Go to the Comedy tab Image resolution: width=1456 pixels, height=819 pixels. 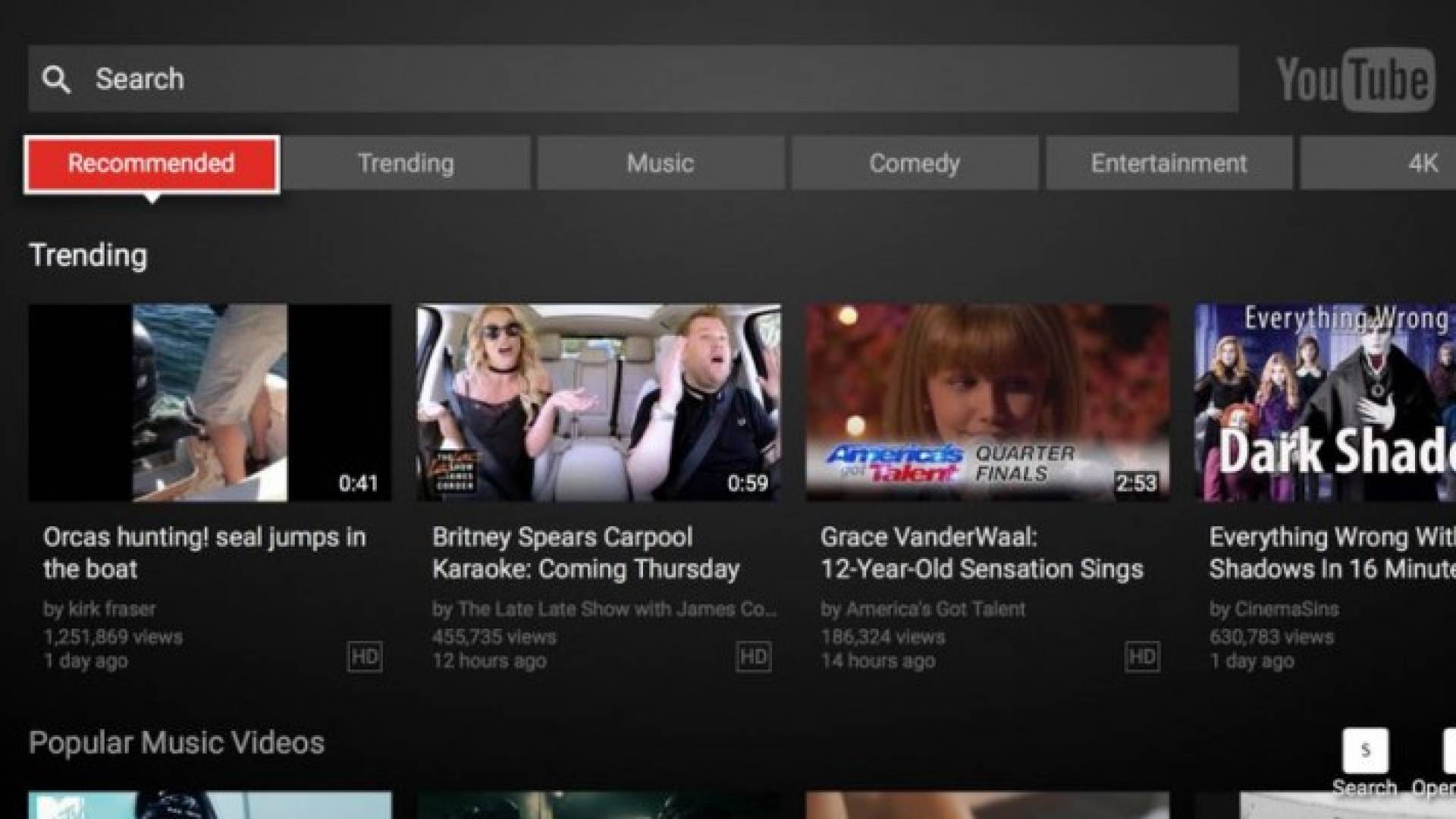tap(915, 163)
